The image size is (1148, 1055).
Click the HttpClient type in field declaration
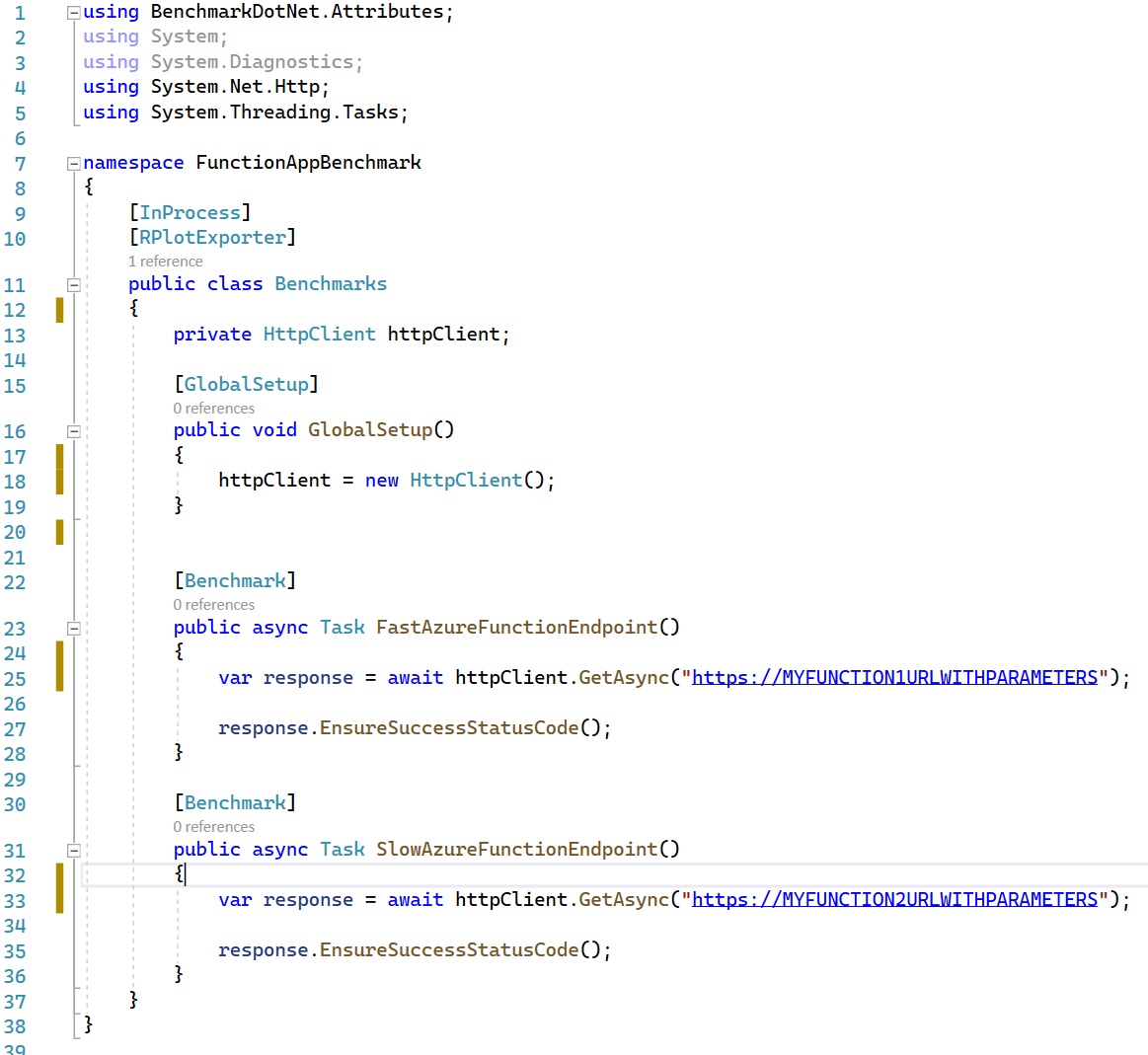coord(319,335)
